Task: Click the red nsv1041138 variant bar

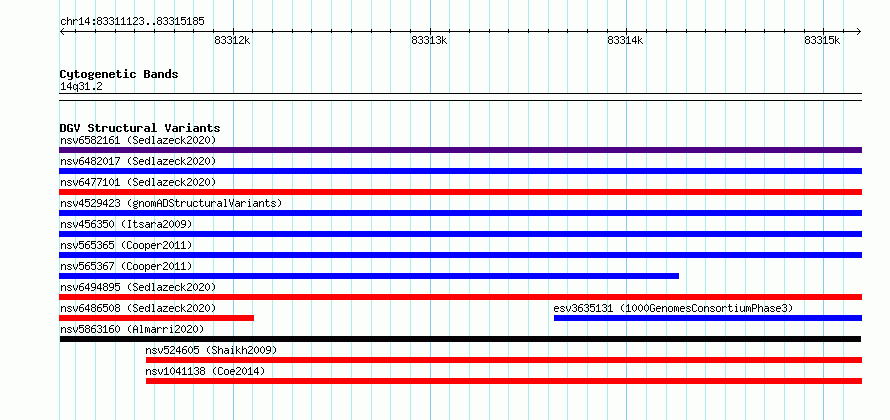Action: point(503,381)
